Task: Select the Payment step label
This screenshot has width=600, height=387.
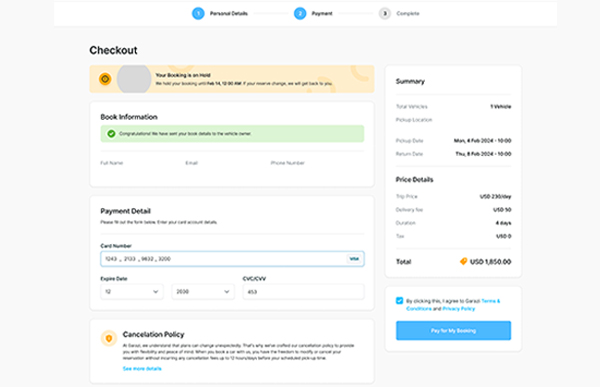Action: click(x=322, y=13)
